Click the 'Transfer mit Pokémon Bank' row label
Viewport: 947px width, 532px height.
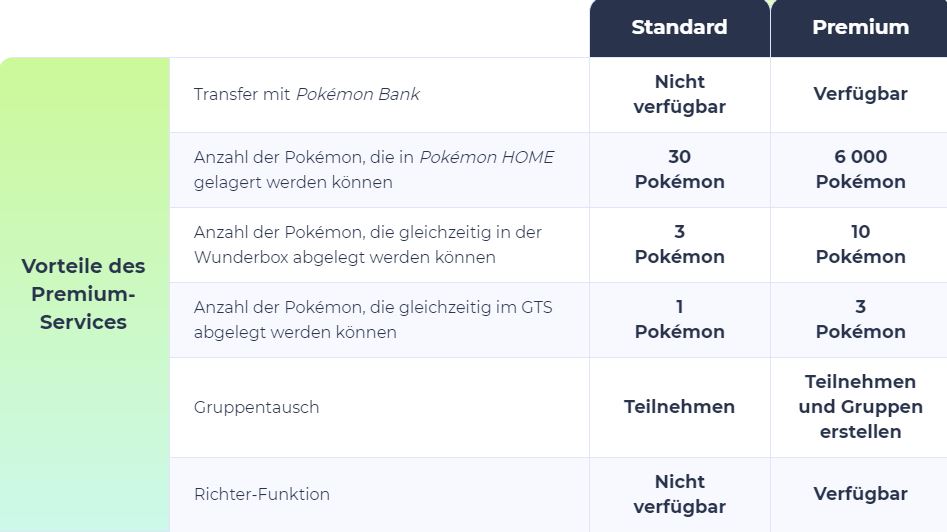[307, 95]
